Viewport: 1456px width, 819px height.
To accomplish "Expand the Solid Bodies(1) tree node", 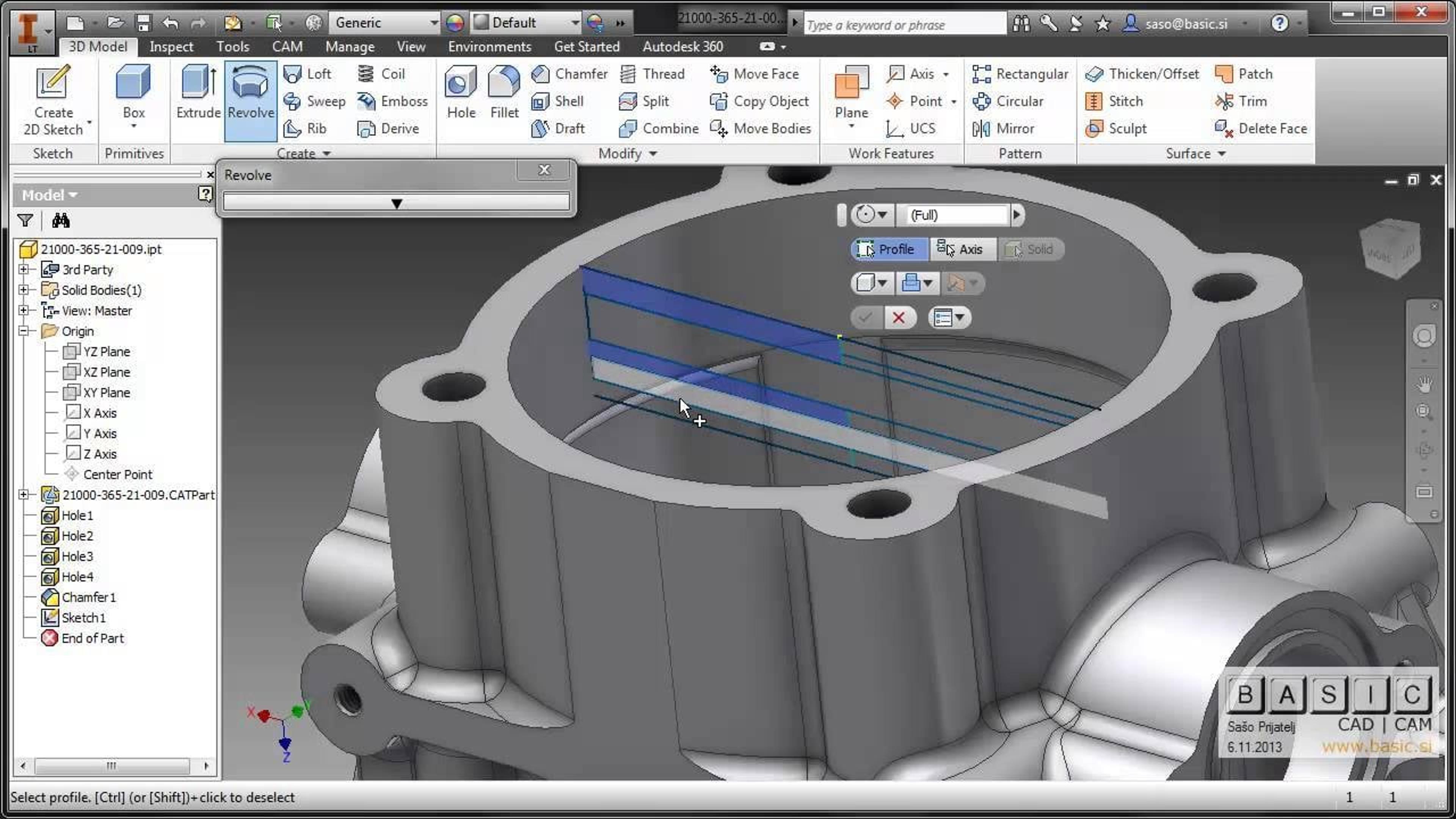I will 24,290.
